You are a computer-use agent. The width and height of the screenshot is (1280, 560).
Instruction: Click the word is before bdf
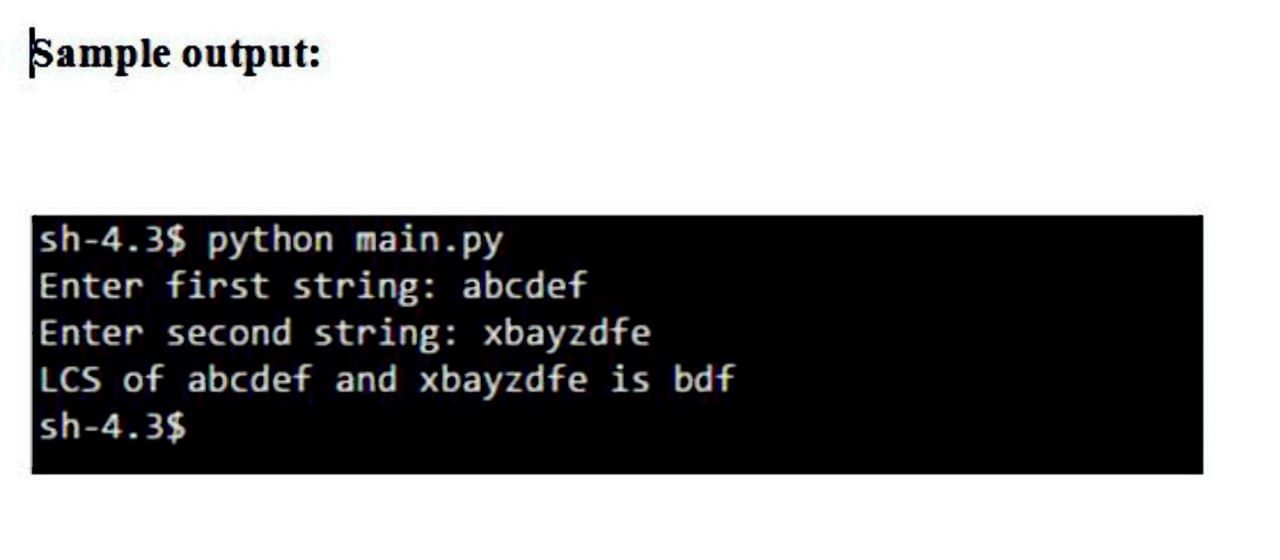point(630,379)
